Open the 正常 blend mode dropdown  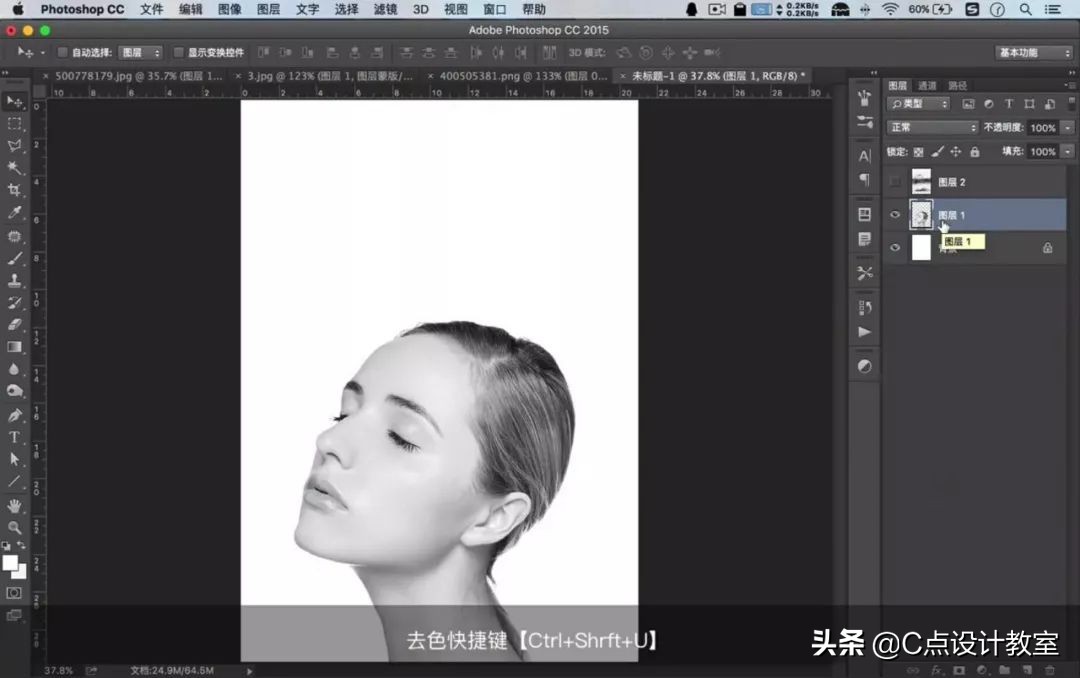click(932, 127)
